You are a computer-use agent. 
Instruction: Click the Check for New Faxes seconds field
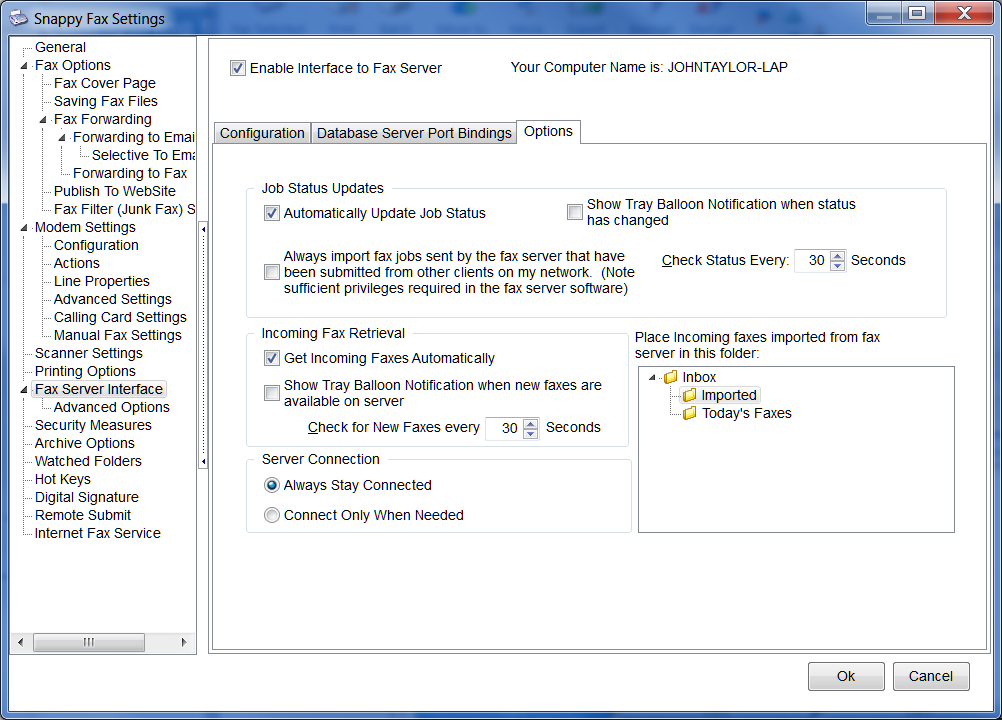(505, 428)
